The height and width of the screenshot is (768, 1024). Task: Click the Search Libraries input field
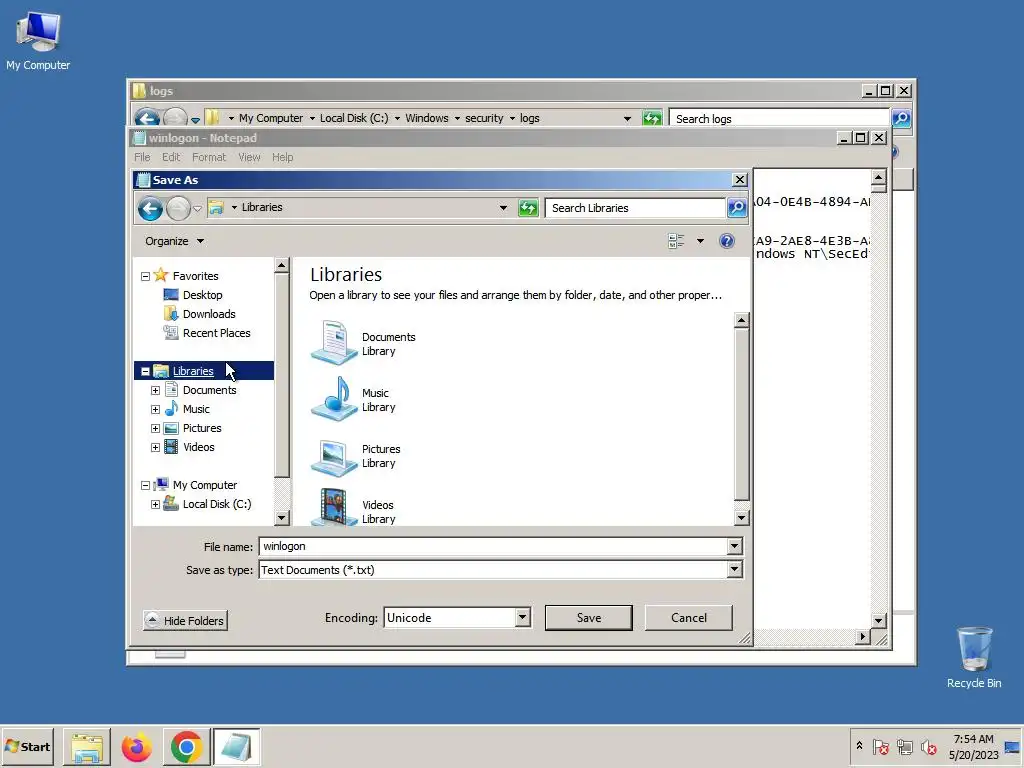635,208
